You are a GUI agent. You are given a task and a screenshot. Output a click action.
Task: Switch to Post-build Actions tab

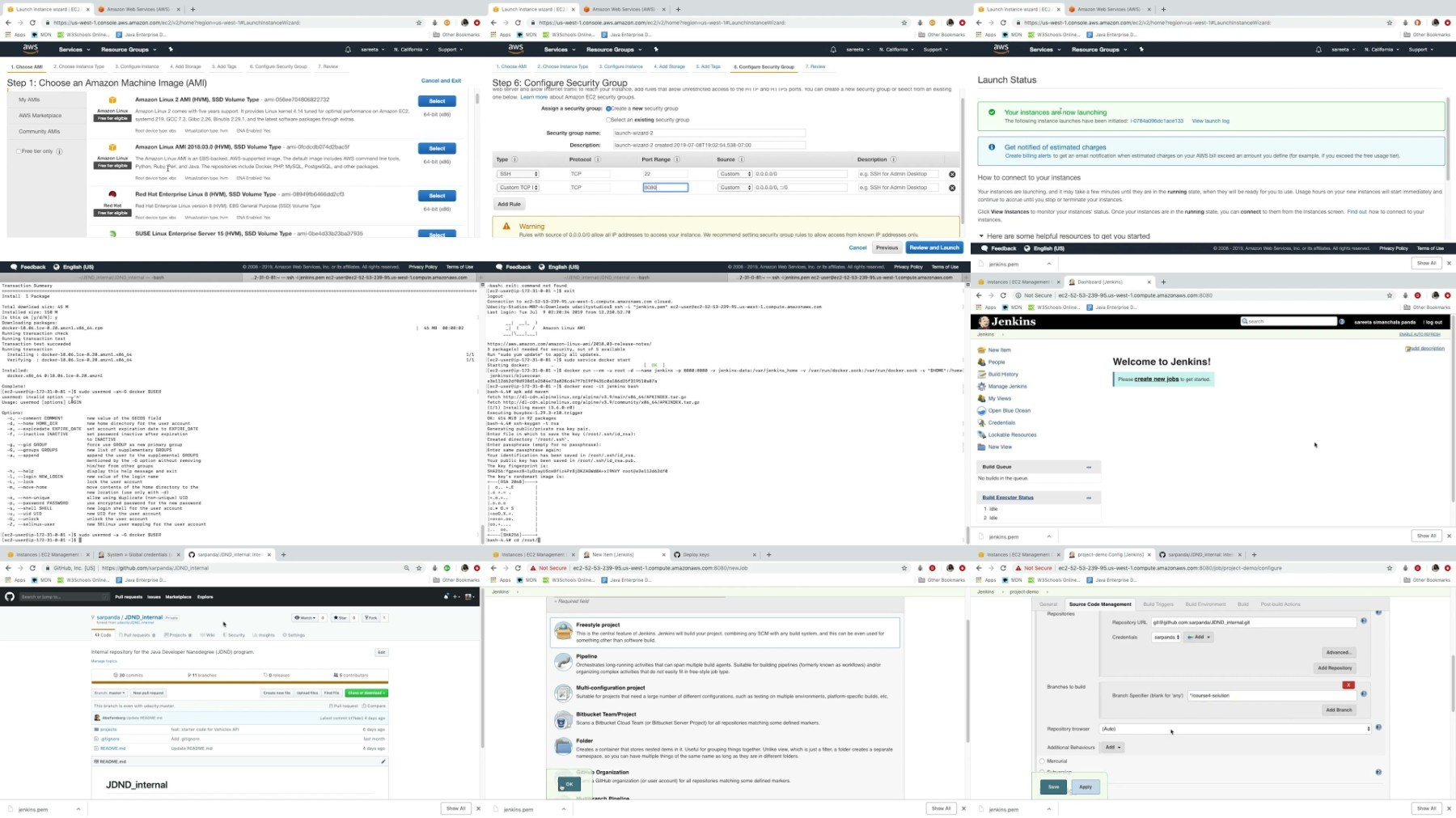pos(1280,604)
